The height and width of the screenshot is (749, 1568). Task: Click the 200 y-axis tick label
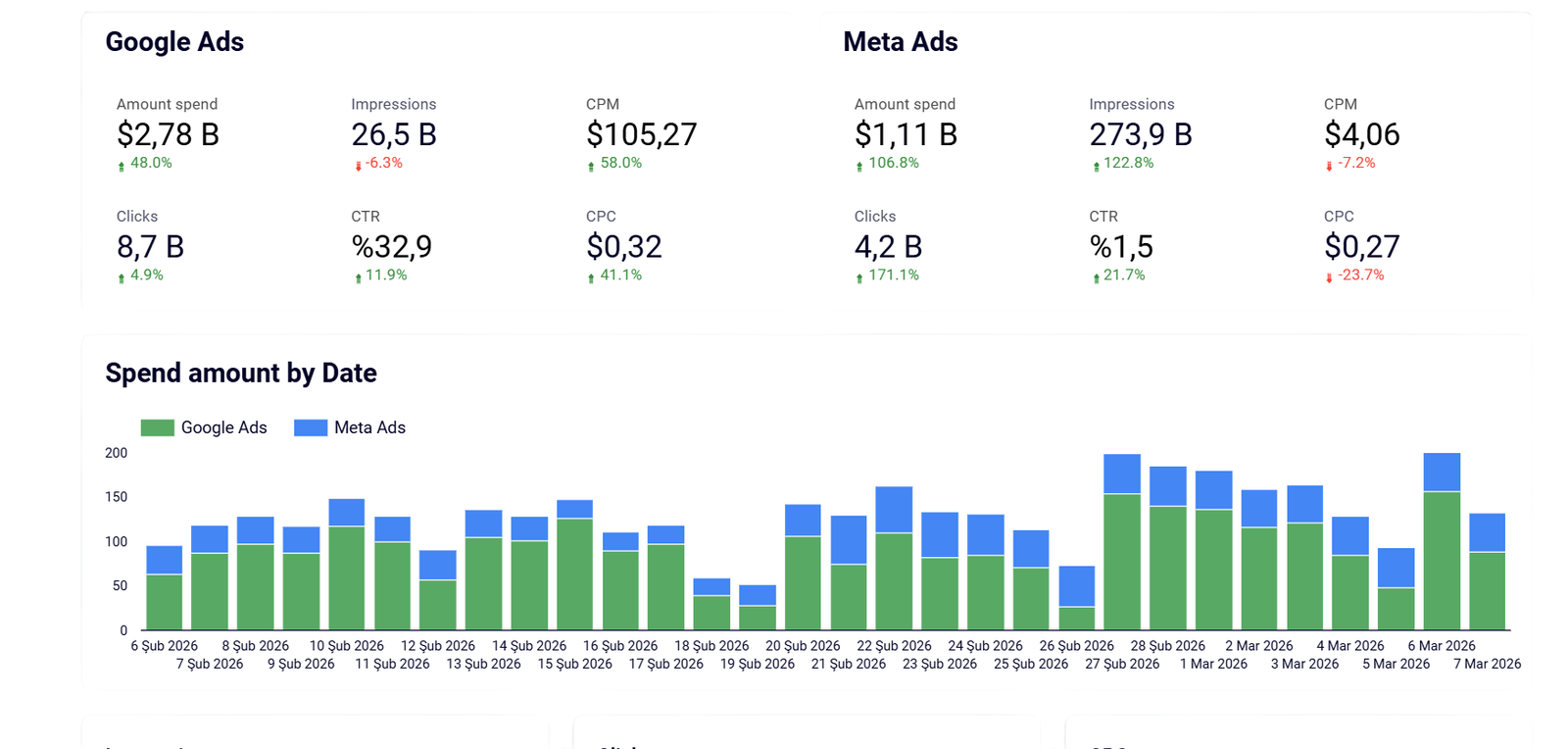(x=117, y=453)
